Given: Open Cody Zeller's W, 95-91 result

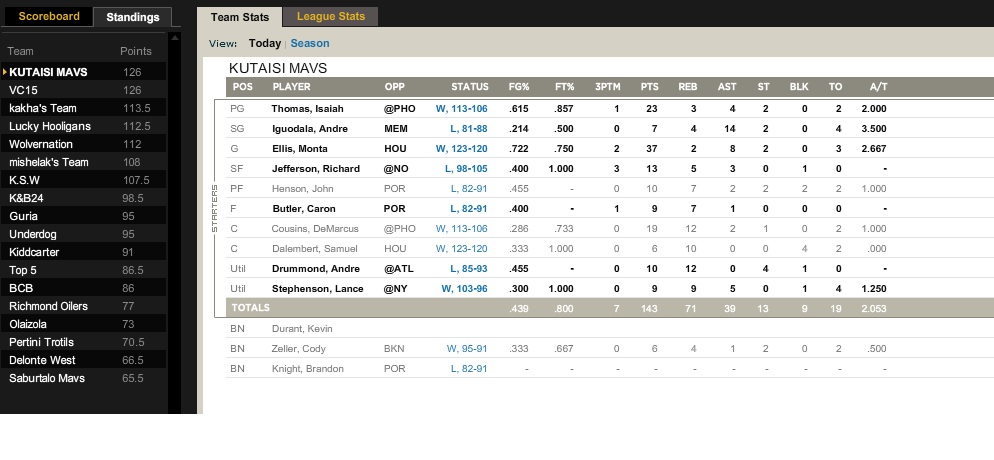Looking at the screenshot, I should tap(467, 349).
